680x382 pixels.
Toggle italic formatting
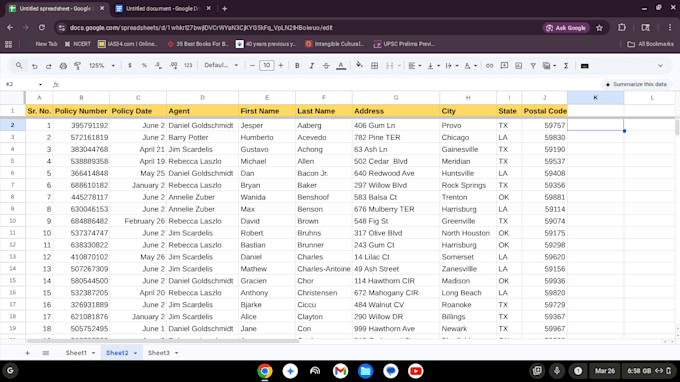coord(311,66)
